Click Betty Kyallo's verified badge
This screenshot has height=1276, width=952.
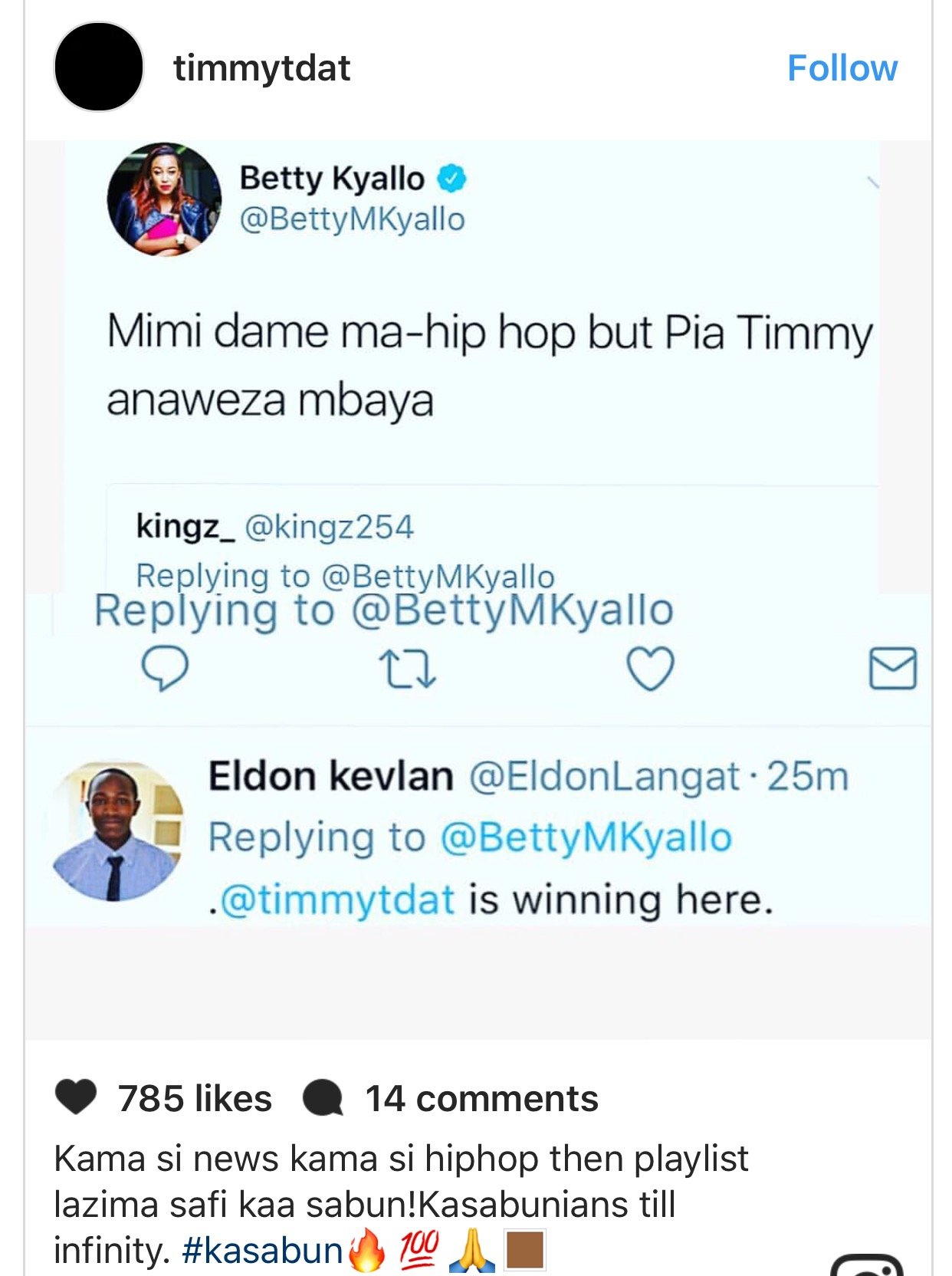click(x=451, y=179)
